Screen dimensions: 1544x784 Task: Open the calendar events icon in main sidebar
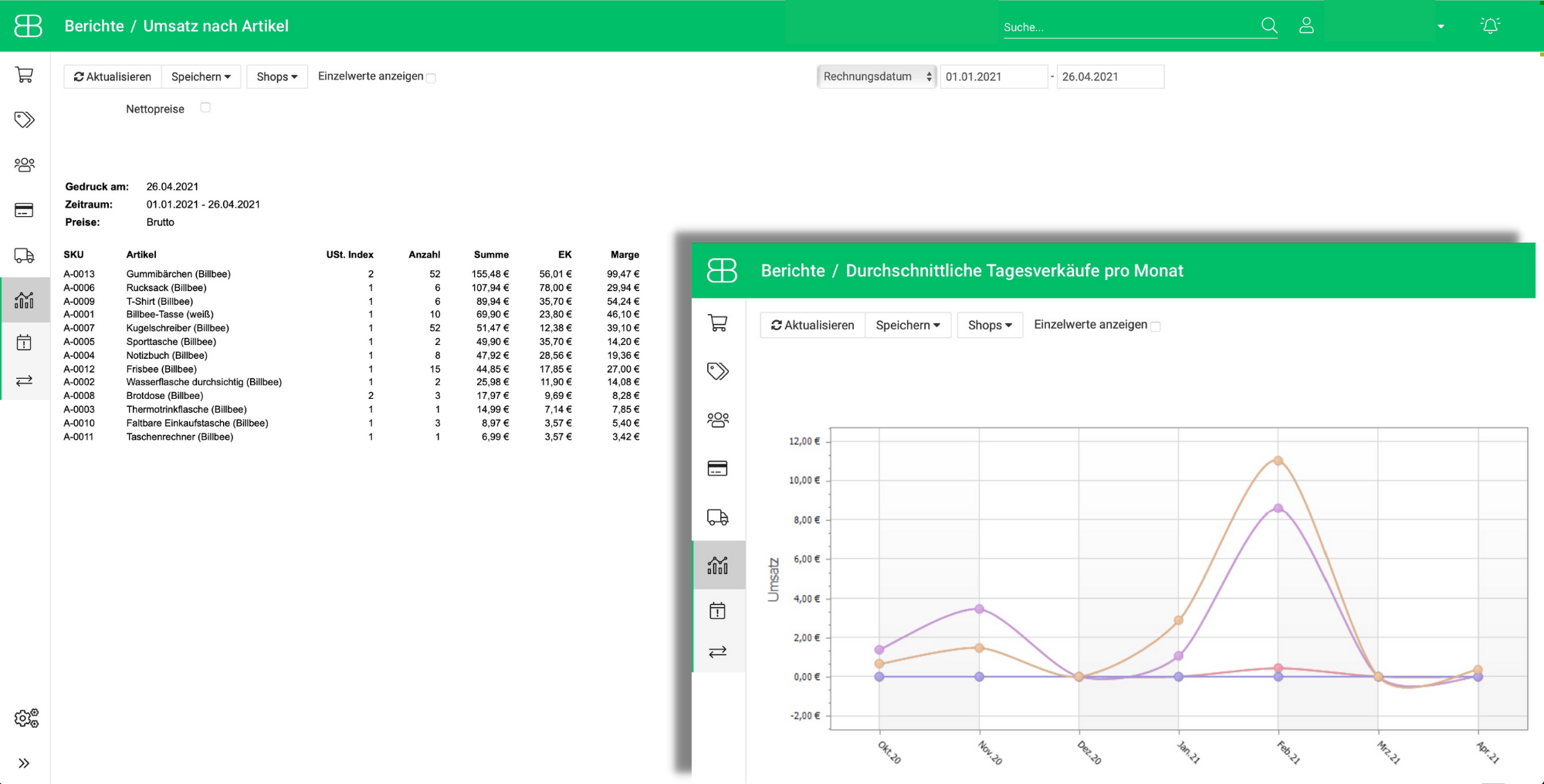point(25,342)
